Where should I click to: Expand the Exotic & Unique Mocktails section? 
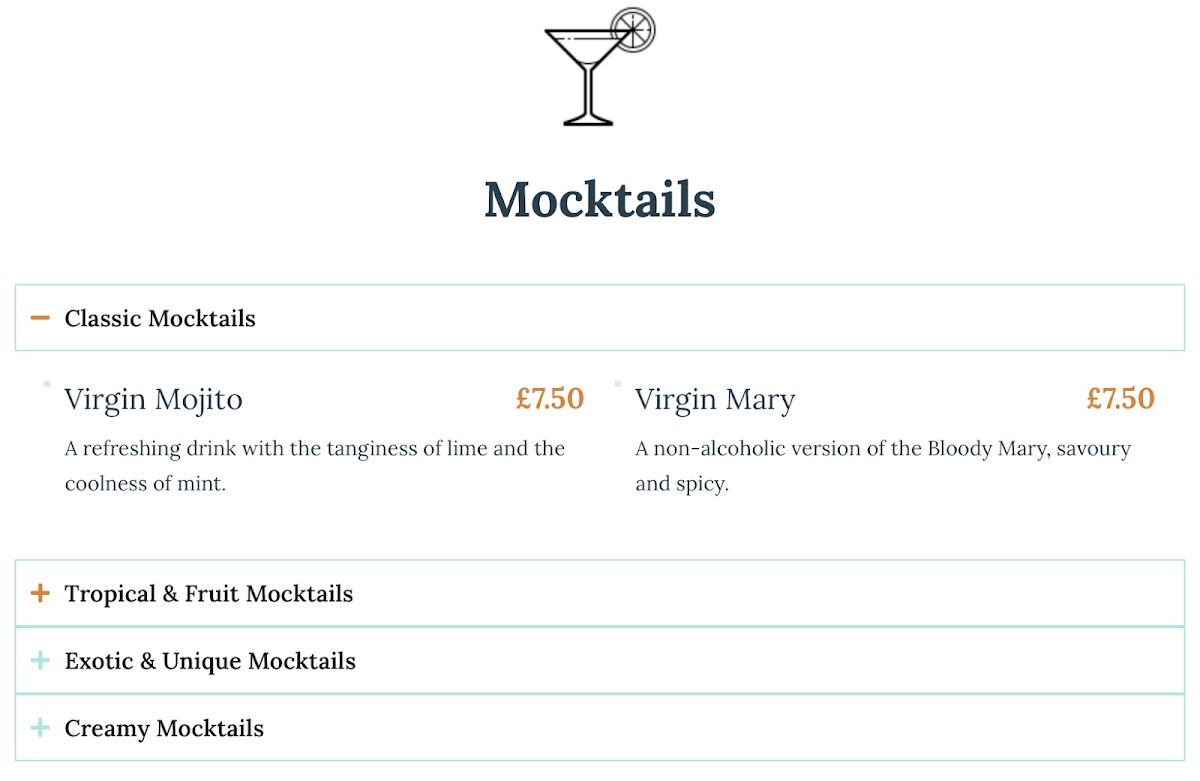pyautogui.click(x=210, y=661)
